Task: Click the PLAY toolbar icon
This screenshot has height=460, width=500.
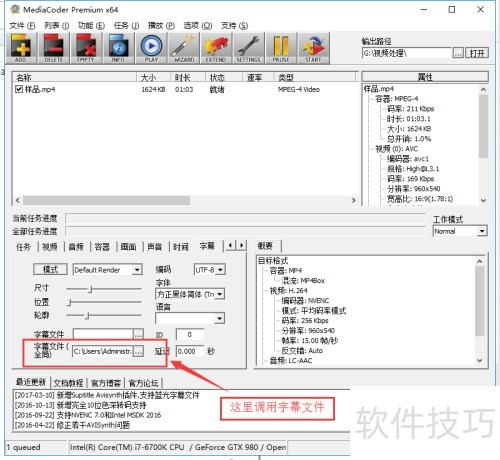Action: click(151, 48)
